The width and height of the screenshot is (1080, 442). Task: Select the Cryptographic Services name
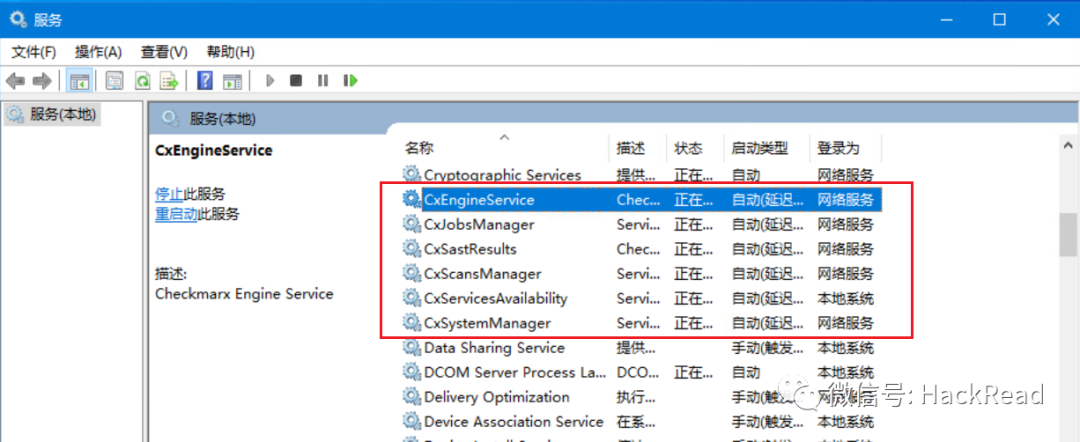[502, 175]
